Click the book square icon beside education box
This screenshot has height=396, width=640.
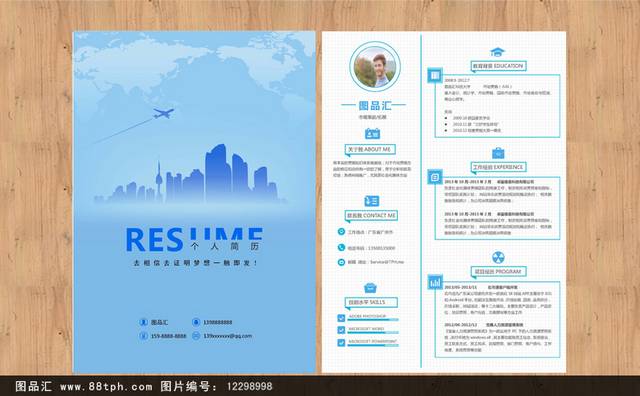[435, 76]
